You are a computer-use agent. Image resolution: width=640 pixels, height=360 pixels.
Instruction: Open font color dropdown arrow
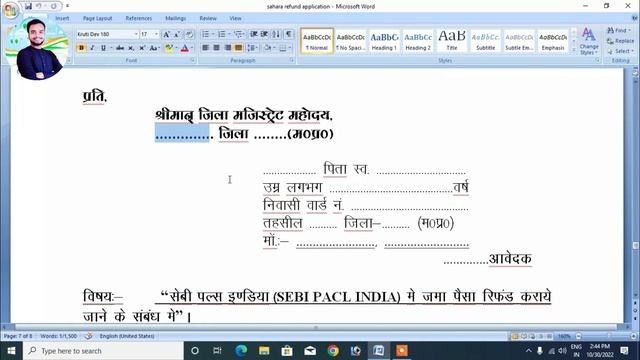pos(192,48)
